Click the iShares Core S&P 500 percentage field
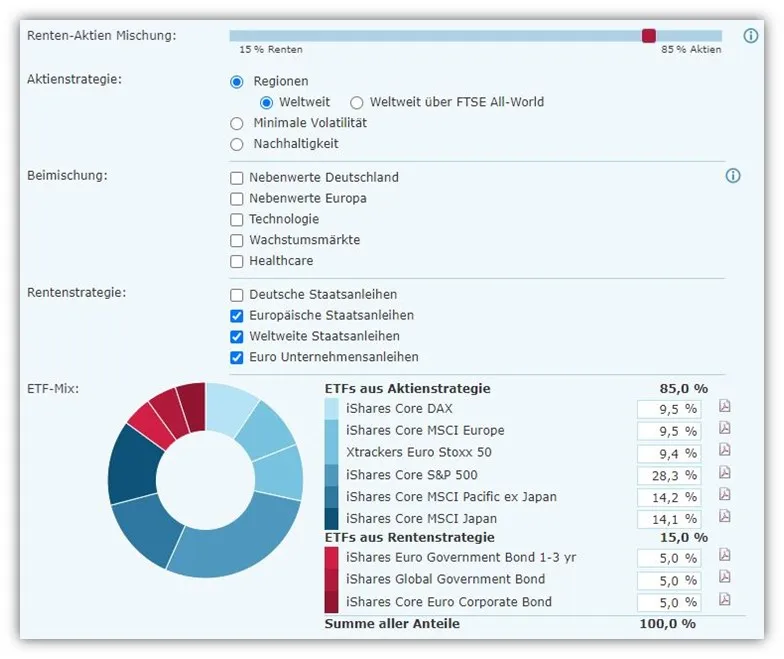The width and height of the screenshot is (784, 659). [x=668, y=475]
